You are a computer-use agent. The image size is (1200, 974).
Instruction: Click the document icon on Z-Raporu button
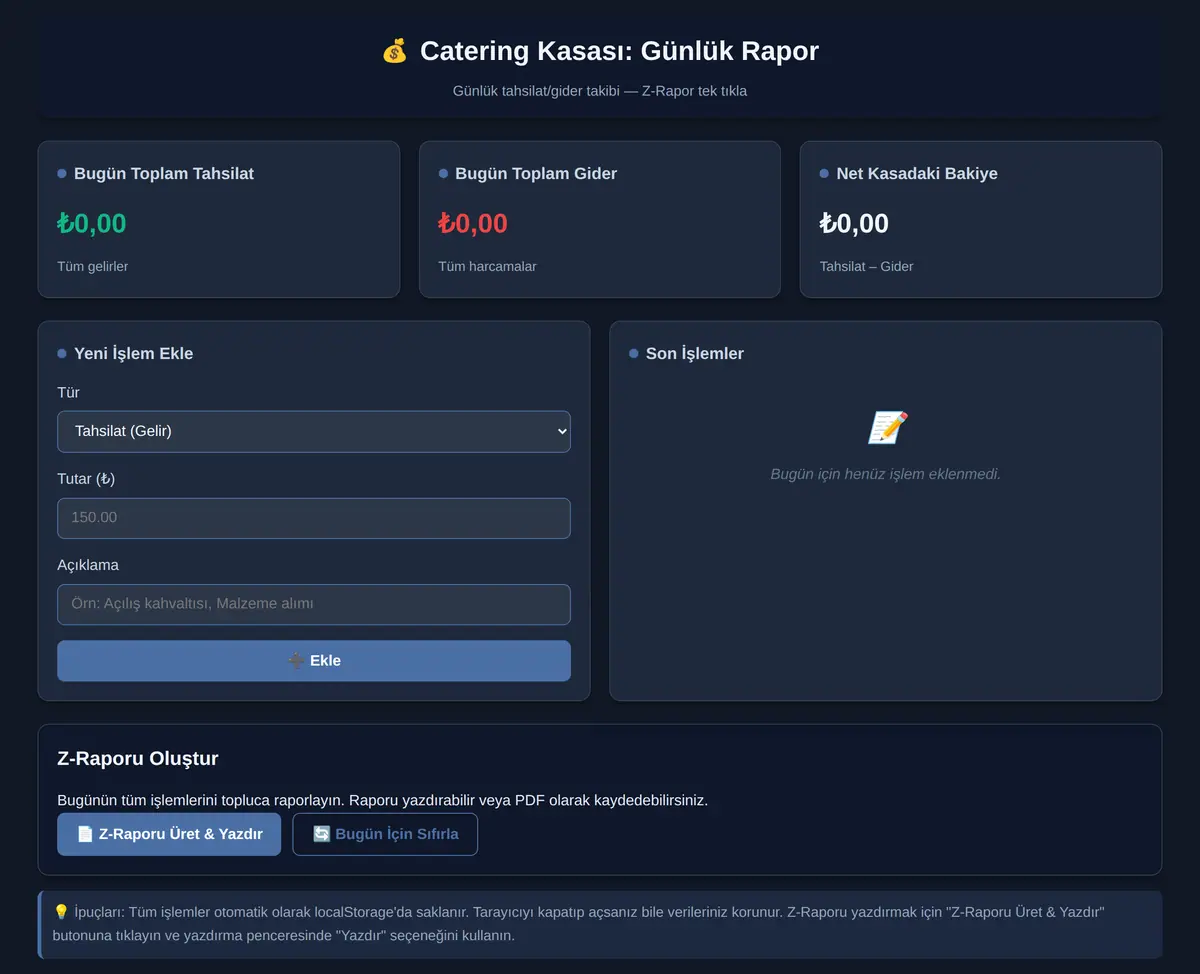coord(85,834)
